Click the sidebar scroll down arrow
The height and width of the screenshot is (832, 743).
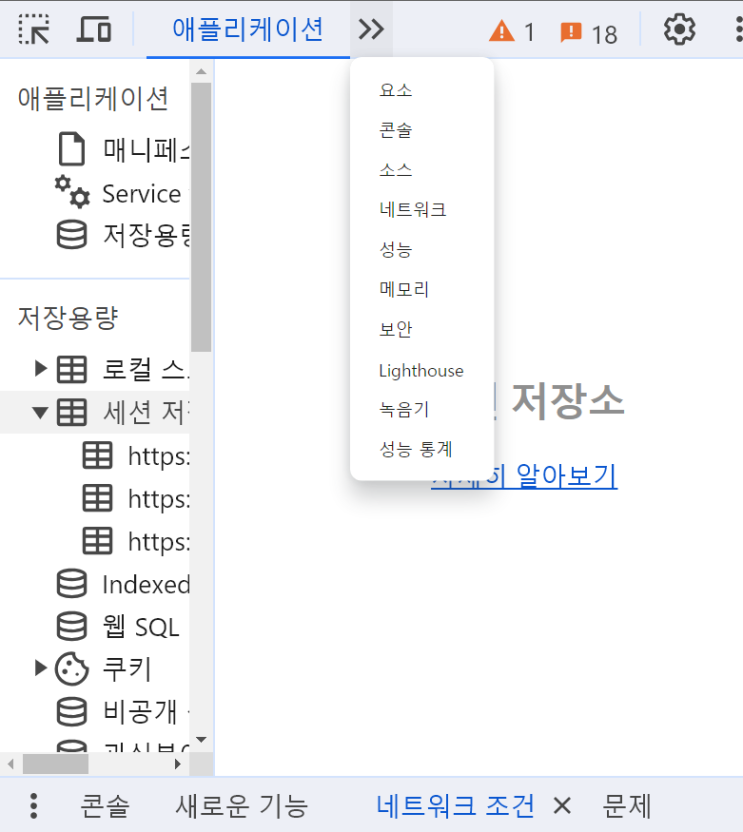click(201, 739)
